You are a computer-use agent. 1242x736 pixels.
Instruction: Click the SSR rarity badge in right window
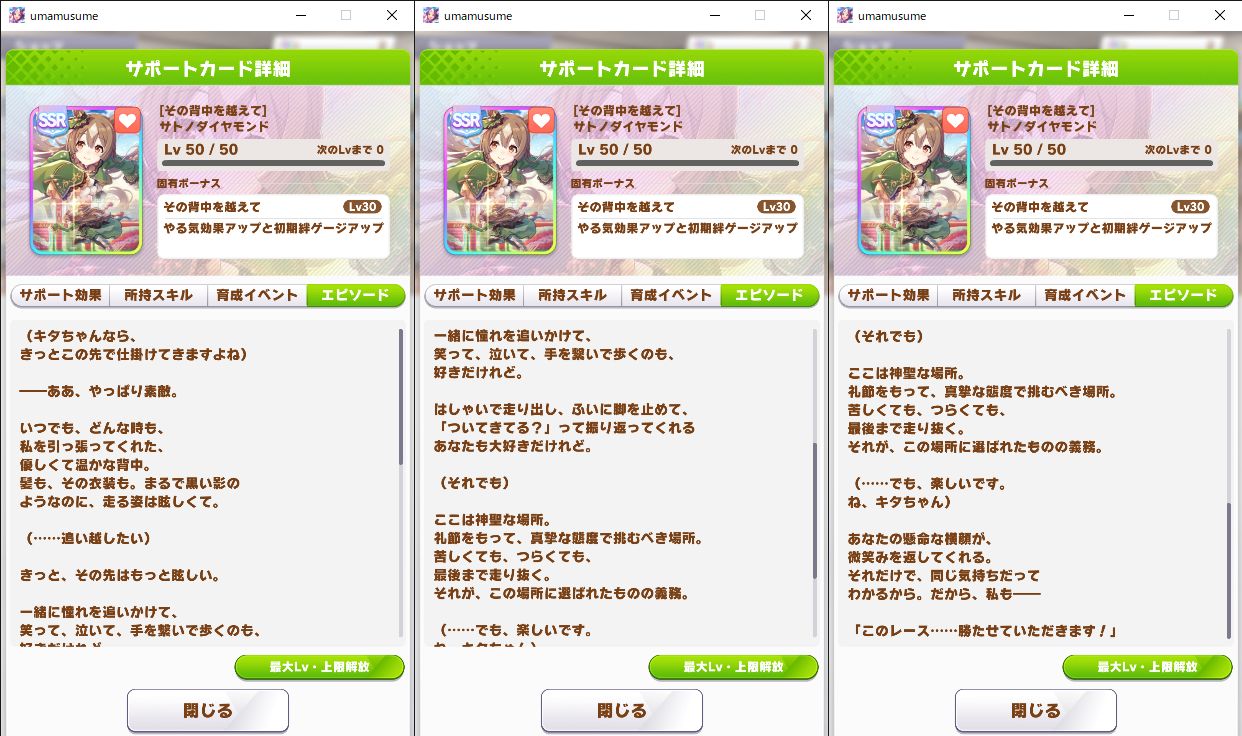click(881, 120)
